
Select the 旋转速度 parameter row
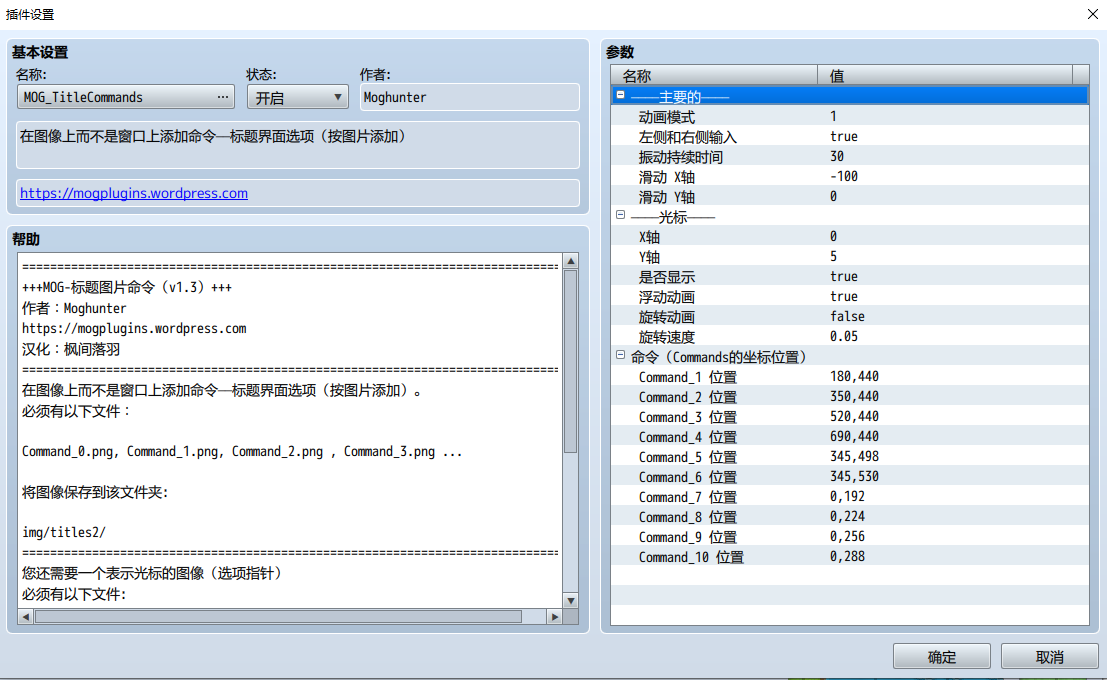(x=849, y=336)
